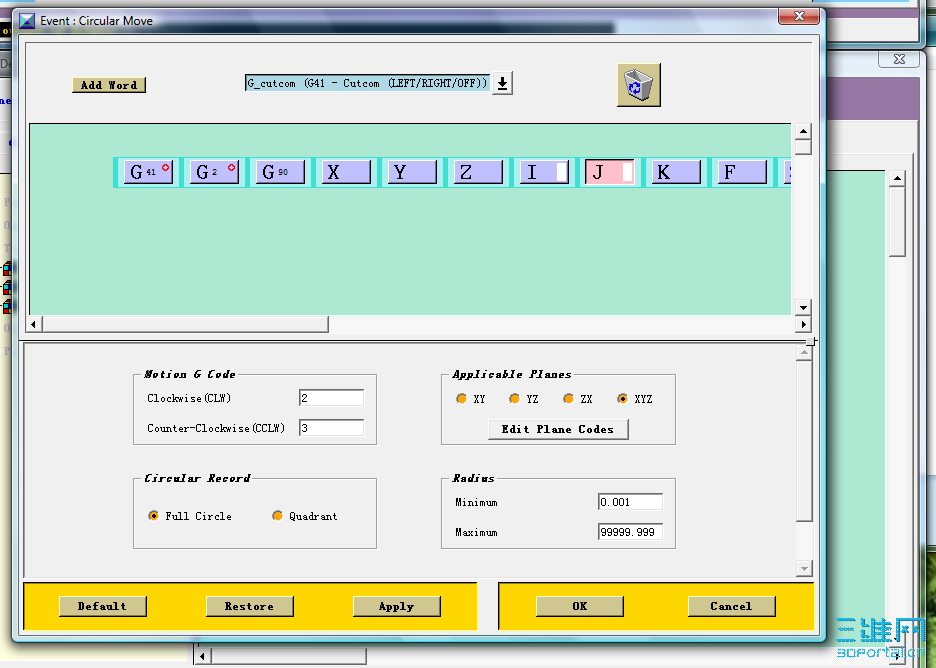This screenshot has height=668, width=936.
Task: Select the Y word block
Action: (x=412, y=172)
